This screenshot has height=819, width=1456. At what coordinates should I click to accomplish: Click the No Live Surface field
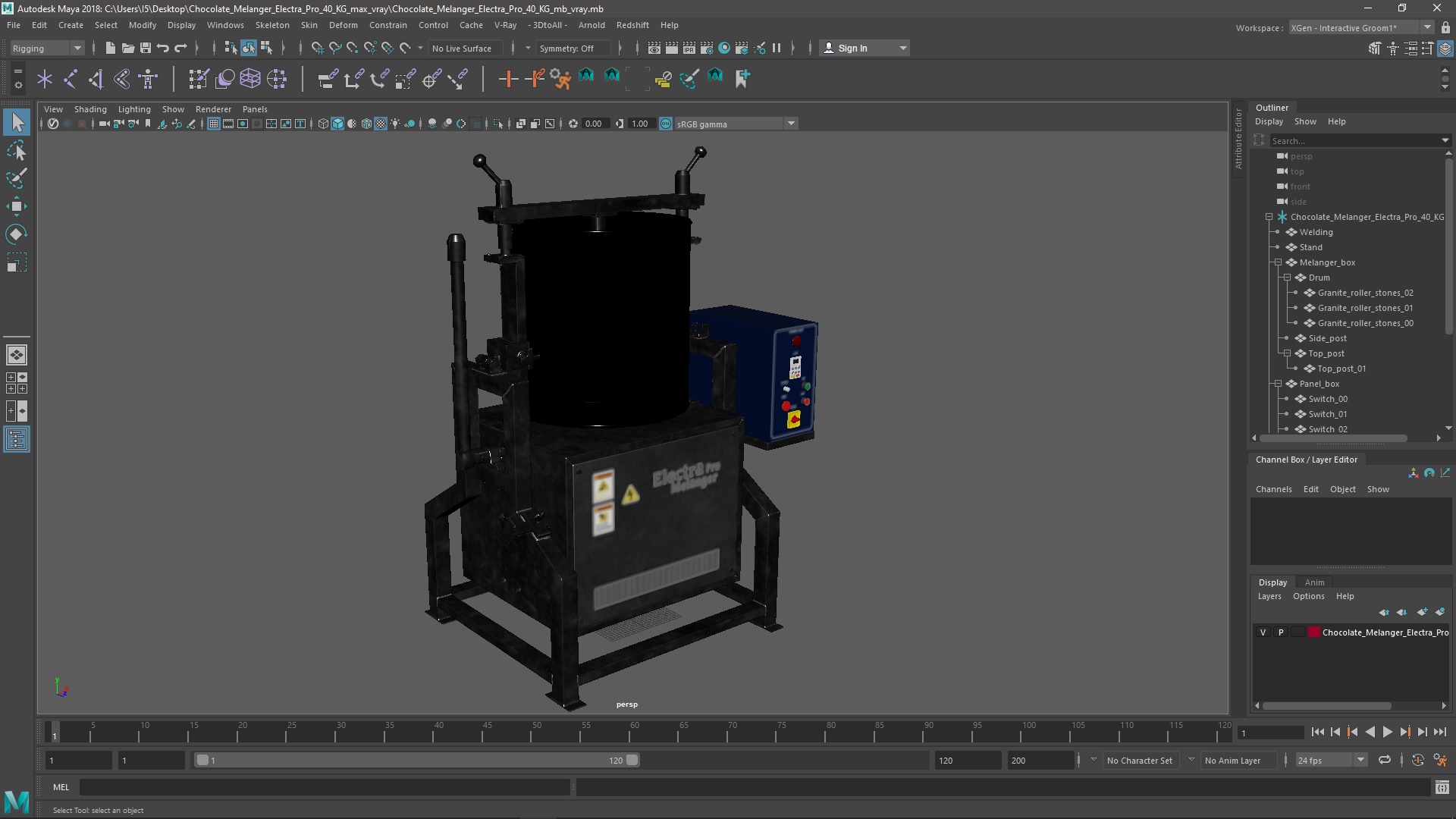point(461,48)
